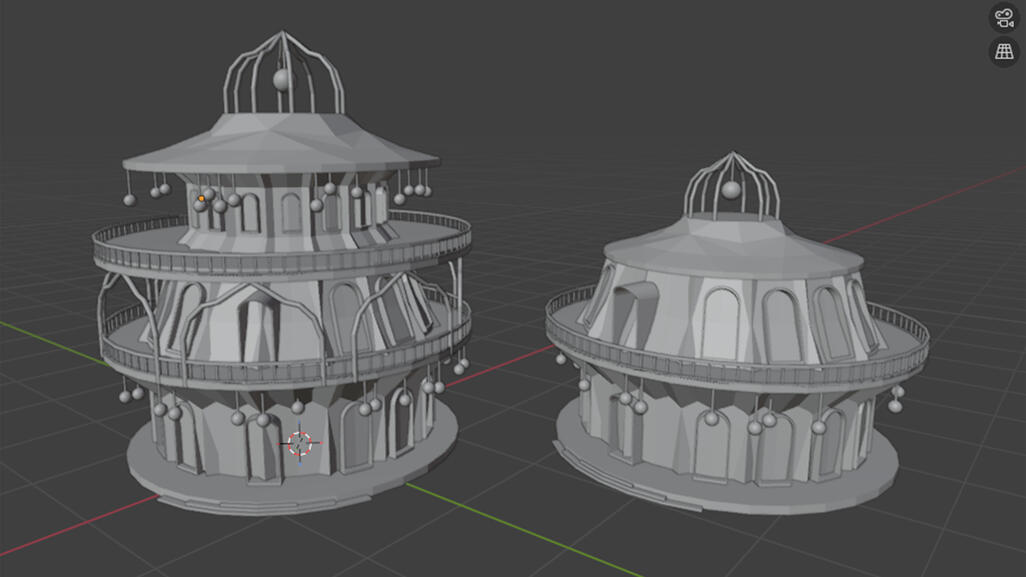Select the left three-tier tower model
Image resolution: width=1026 pixels, height=577 pixels.
pyautogui.click(x=283, y=273)
